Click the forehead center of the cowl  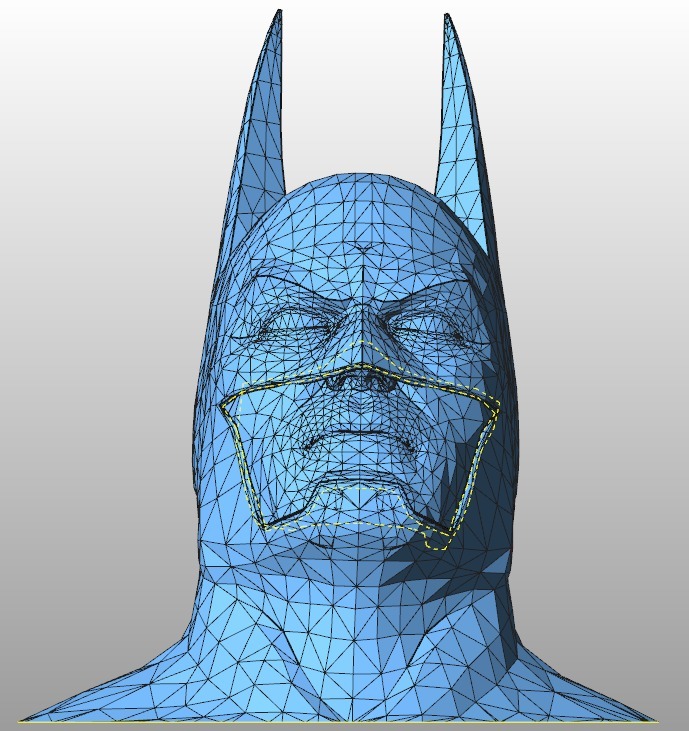click(363, 224)
